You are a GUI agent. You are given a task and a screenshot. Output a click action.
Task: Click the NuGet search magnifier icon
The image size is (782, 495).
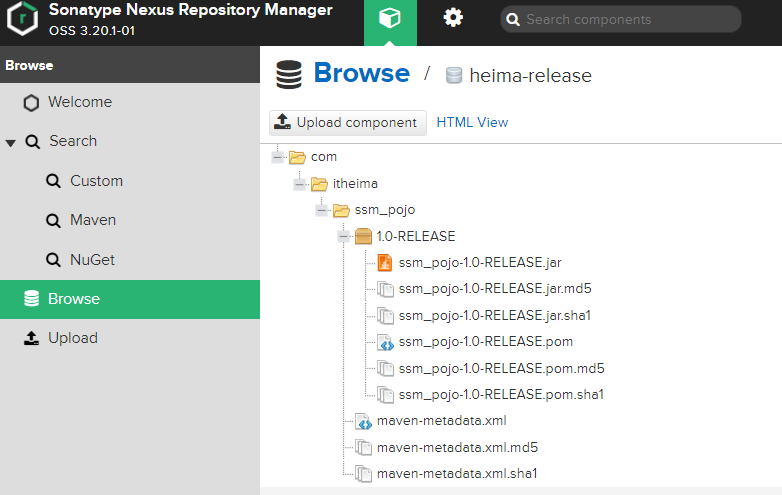pos(53,260)
